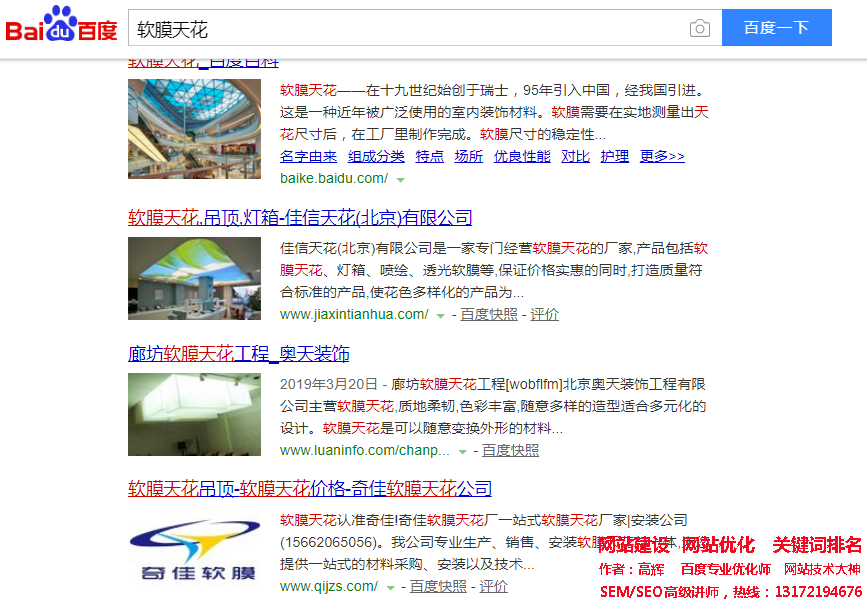Open 佳信天花(北京)有限公司 result title
The width and height of the screenshot is (867, 614).
[x=300, y=218]
